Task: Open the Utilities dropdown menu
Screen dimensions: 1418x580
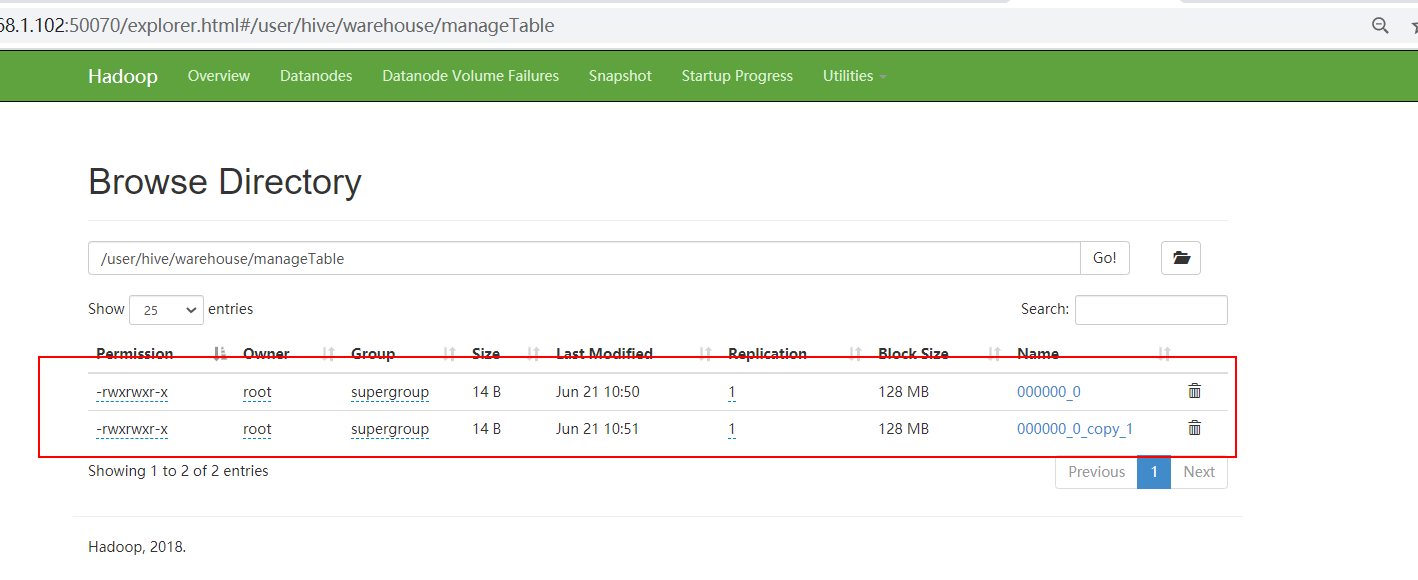Action: tap(853, 75)
